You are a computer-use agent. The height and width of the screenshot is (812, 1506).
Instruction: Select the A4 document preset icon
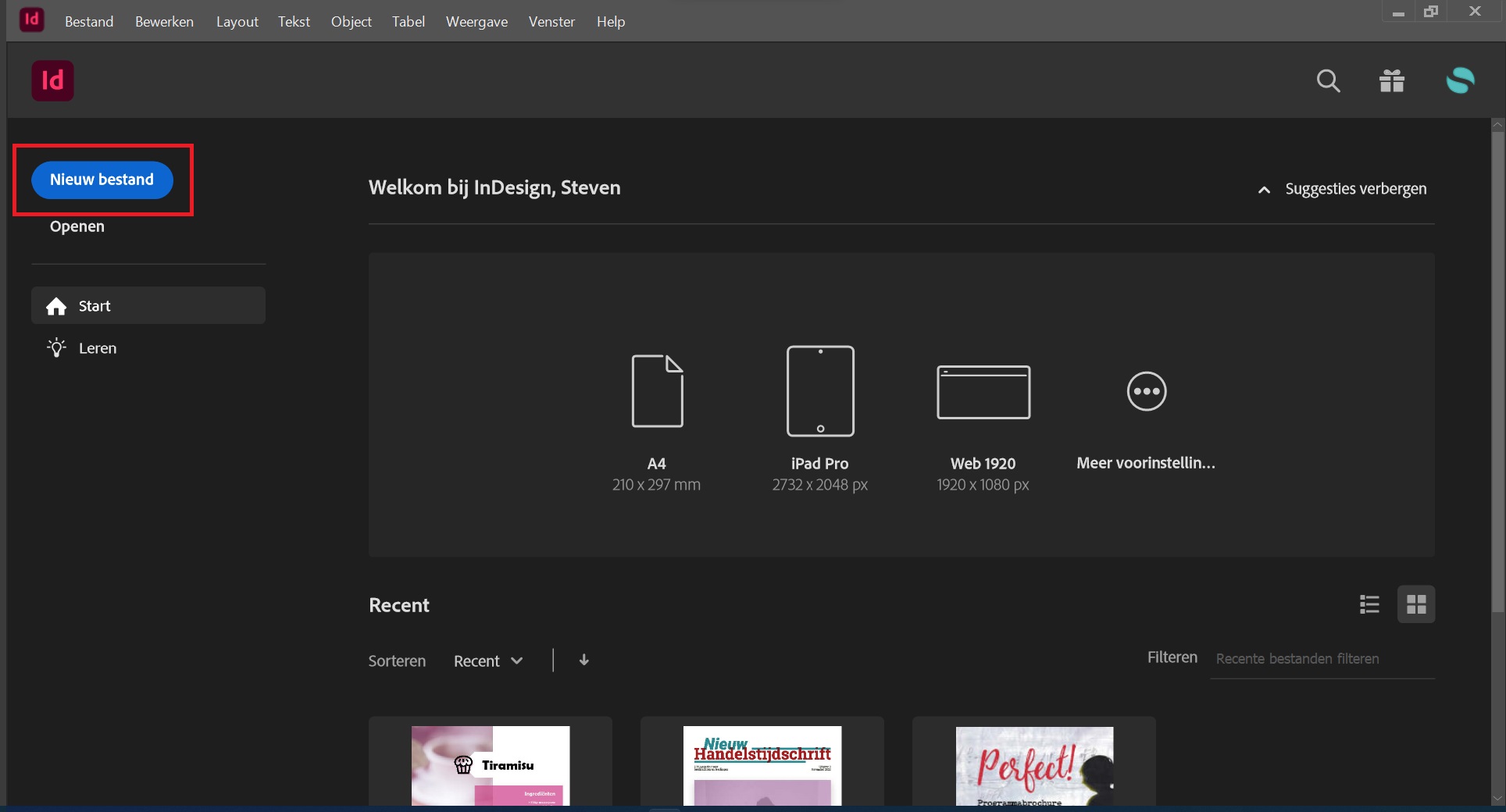click(x=657, y=390)
